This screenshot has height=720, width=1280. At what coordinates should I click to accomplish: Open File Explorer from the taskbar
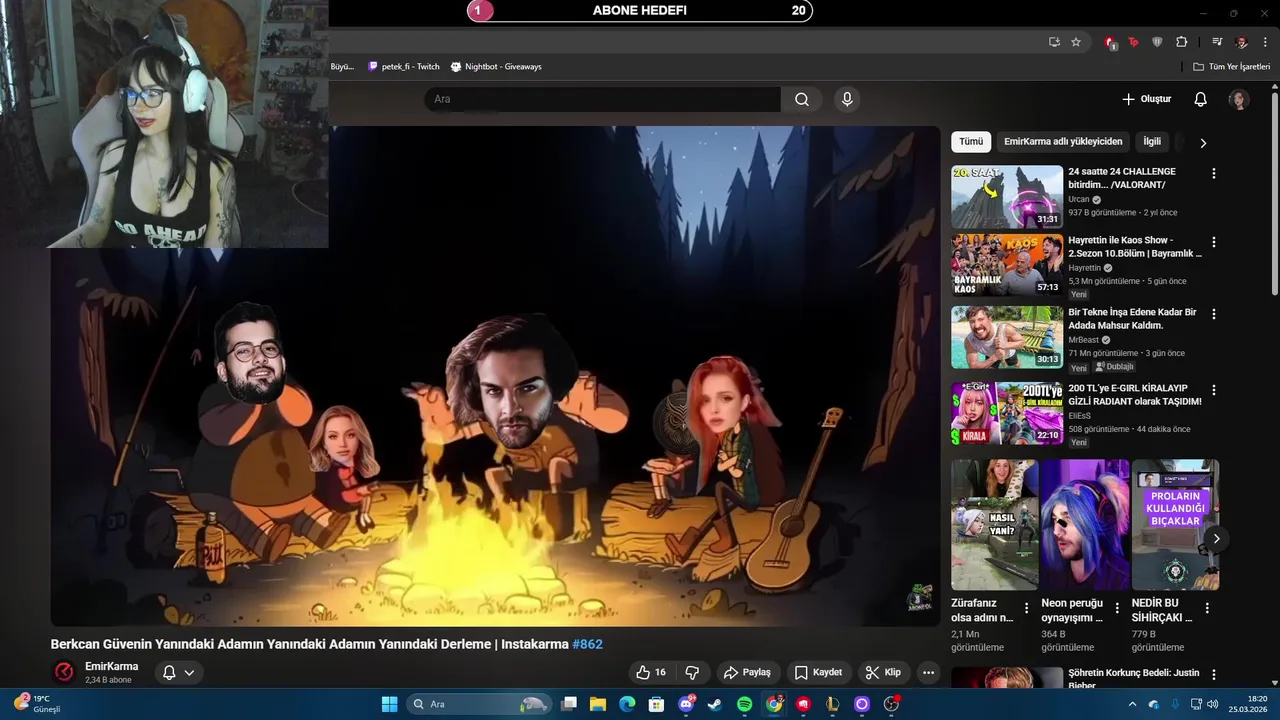[598, 704]
